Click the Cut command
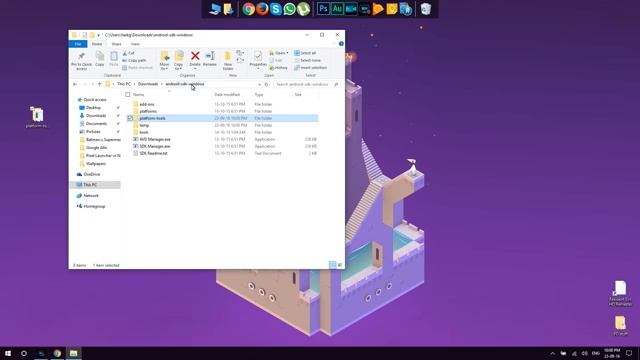The height and width of the screenshot is (360, 640). pyautogui.click(x=128, y=53)
